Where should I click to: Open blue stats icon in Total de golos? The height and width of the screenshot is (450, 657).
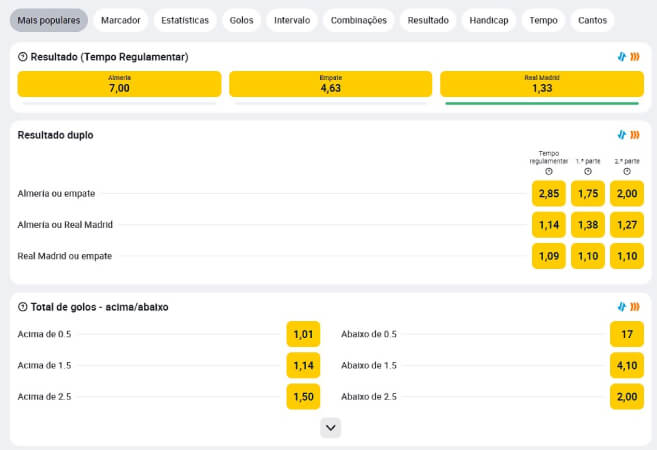(622, 307)
